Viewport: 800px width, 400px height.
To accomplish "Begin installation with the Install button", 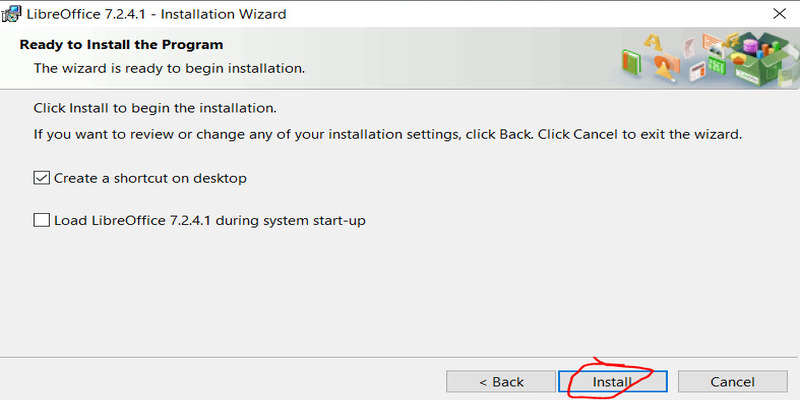I will point(613,382).
